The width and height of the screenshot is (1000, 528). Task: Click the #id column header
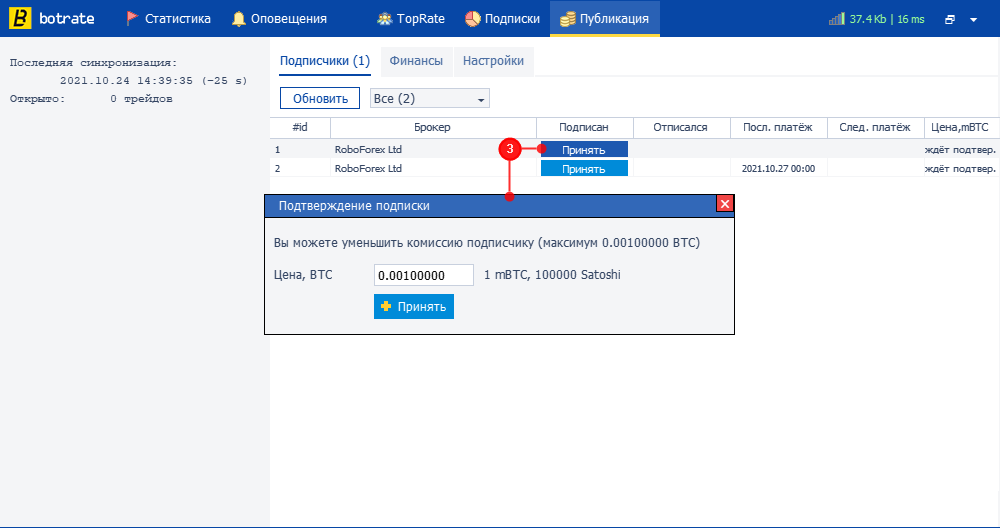[300, 128]
